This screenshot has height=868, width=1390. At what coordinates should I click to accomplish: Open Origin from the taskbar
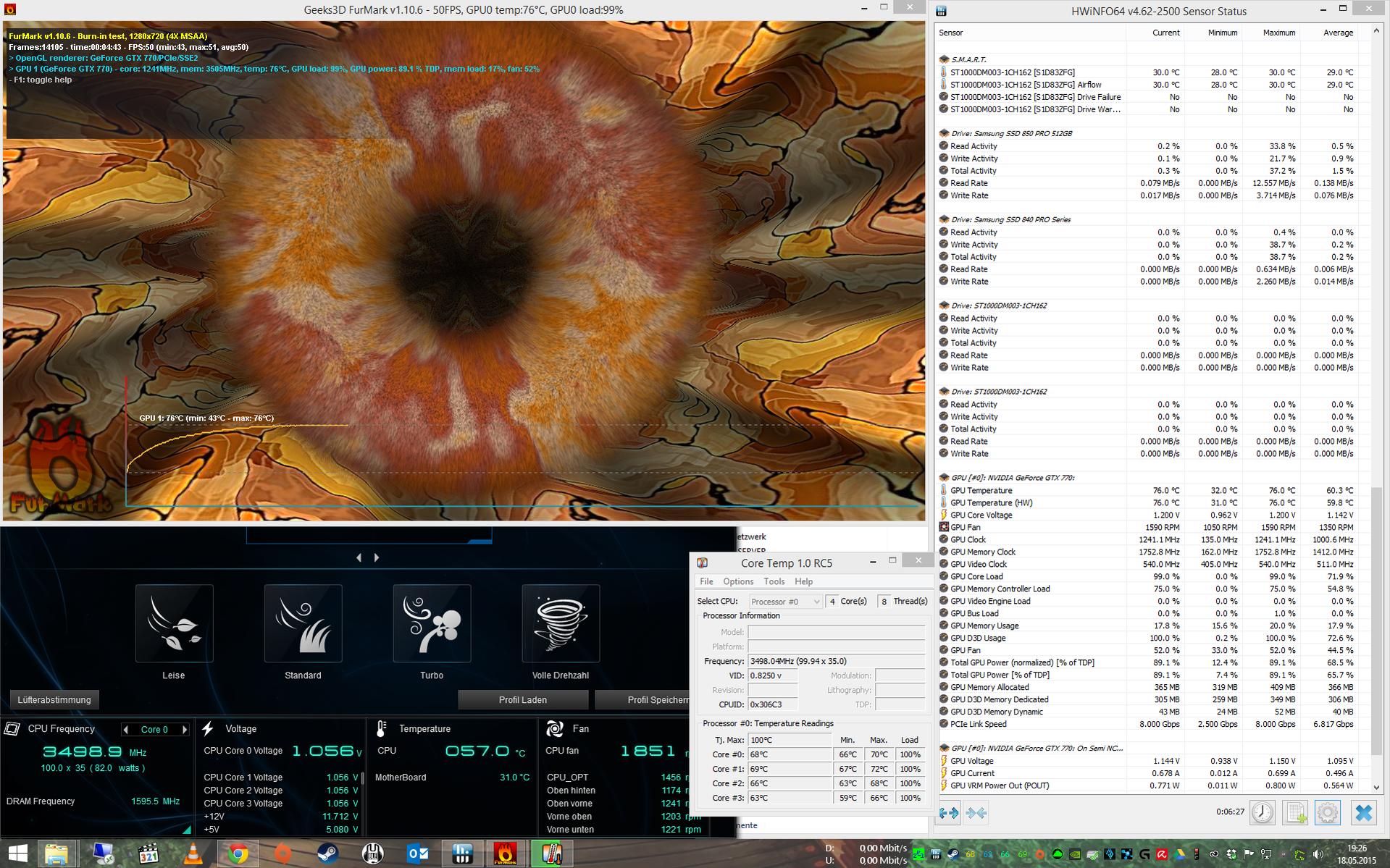282,854
